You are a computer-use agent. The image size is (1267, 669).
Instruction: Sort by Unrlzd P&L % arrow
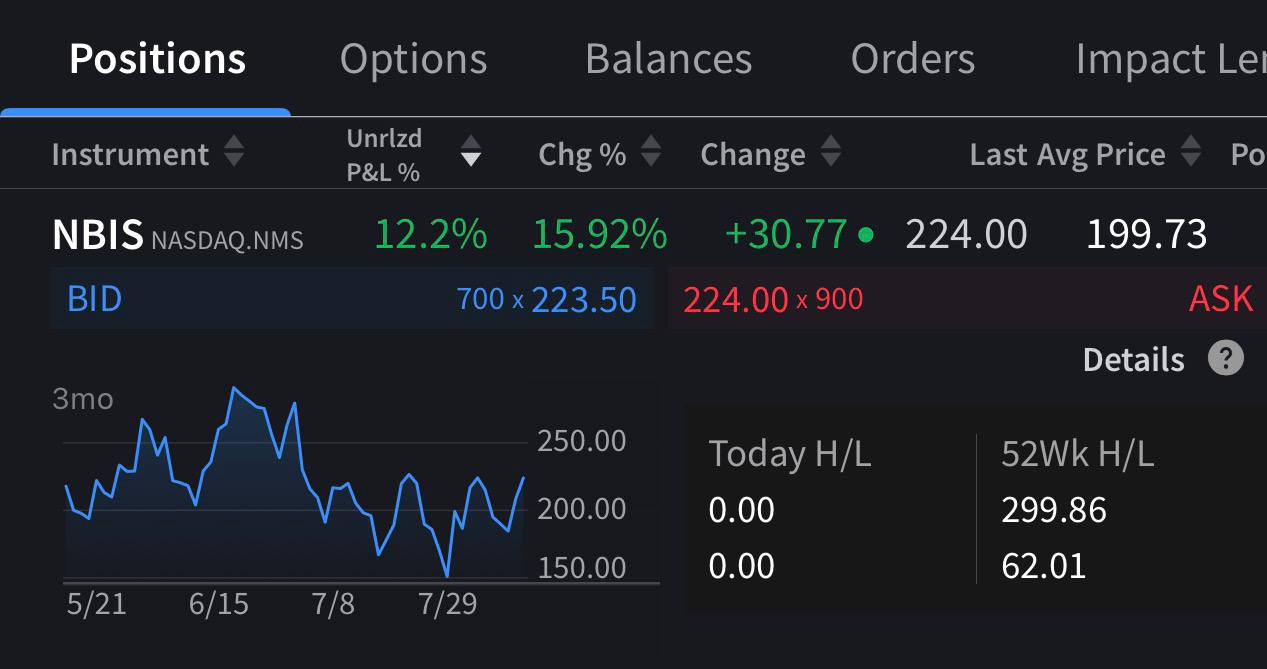click(470, 154)
